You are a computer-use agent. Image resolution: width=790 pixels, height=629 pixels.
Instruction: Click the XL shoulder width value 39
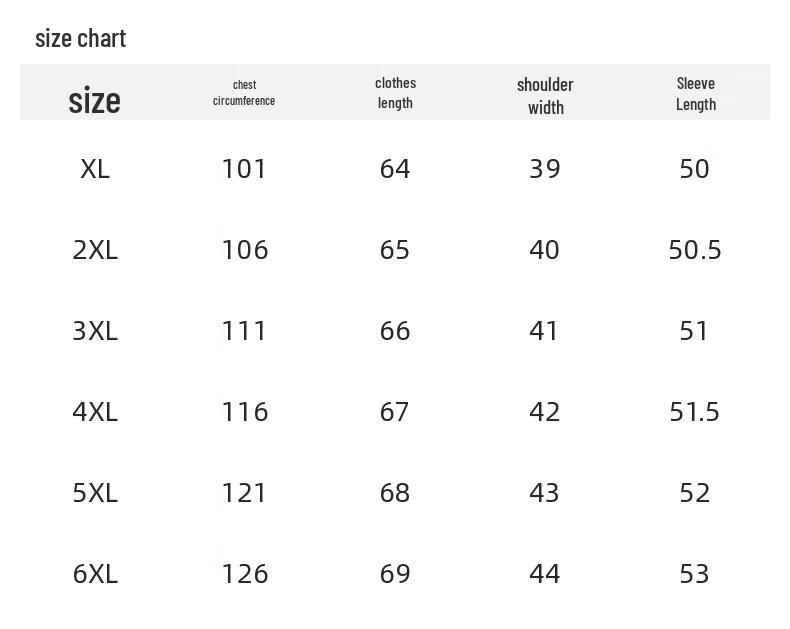[x=545, y=169]
